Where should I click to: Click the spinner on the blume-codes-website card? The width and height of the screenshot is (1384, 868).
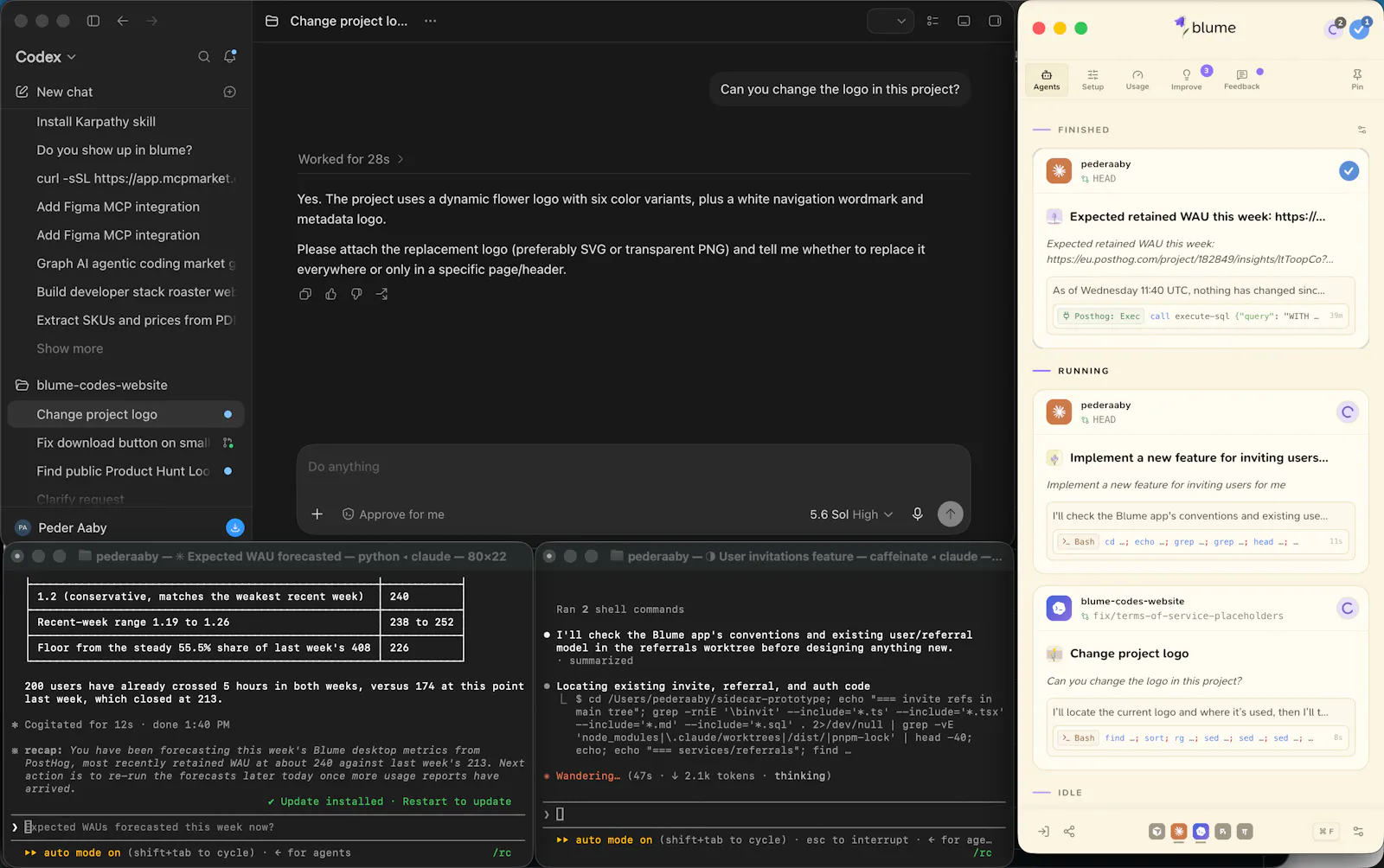pyautogui.click(x=1347, y=609)
